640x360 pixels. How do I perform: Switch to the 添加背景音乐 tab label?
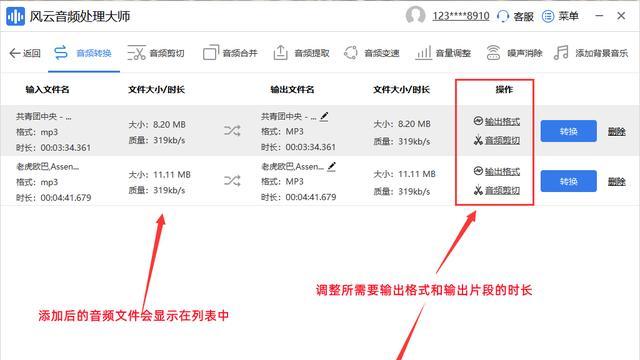[602, 53]
